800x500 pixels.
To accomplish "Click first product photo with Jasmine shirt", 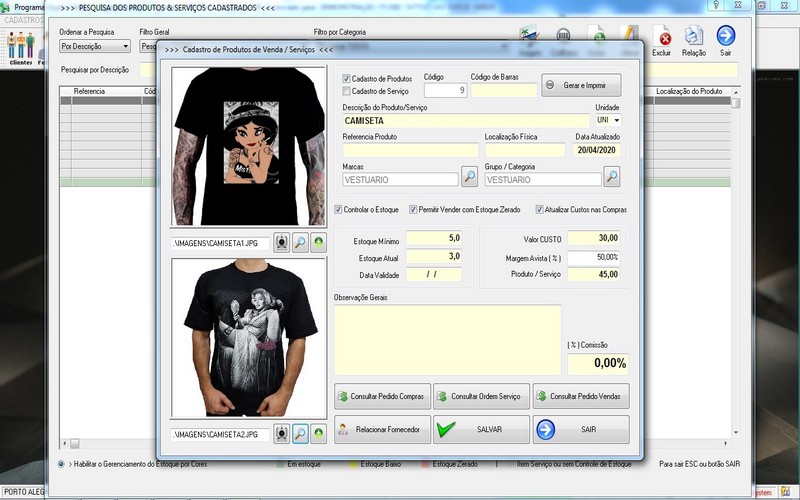I will (249, 146).
